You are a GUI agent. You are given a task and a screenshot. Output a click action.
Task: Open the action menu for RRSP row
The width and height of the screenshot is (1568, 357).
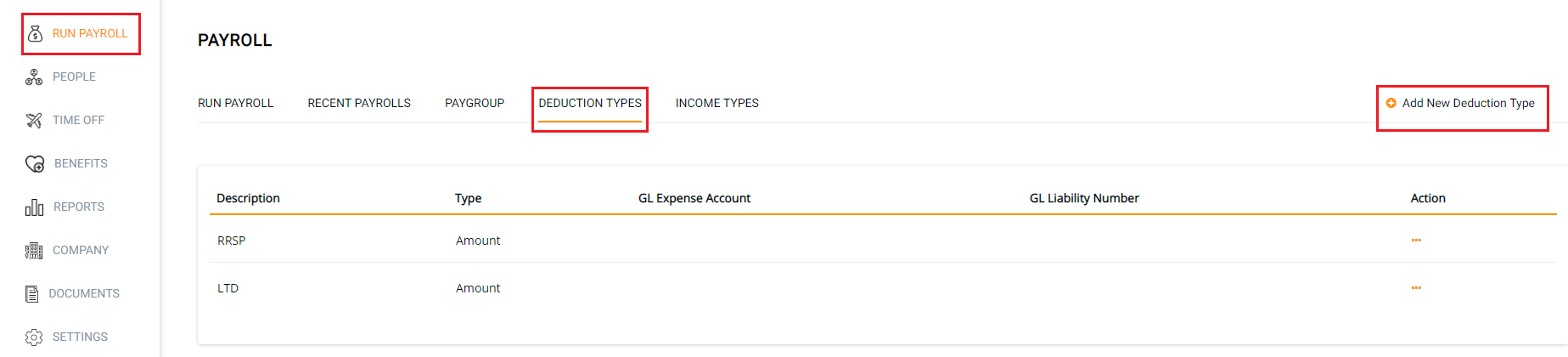[1416, 241]
